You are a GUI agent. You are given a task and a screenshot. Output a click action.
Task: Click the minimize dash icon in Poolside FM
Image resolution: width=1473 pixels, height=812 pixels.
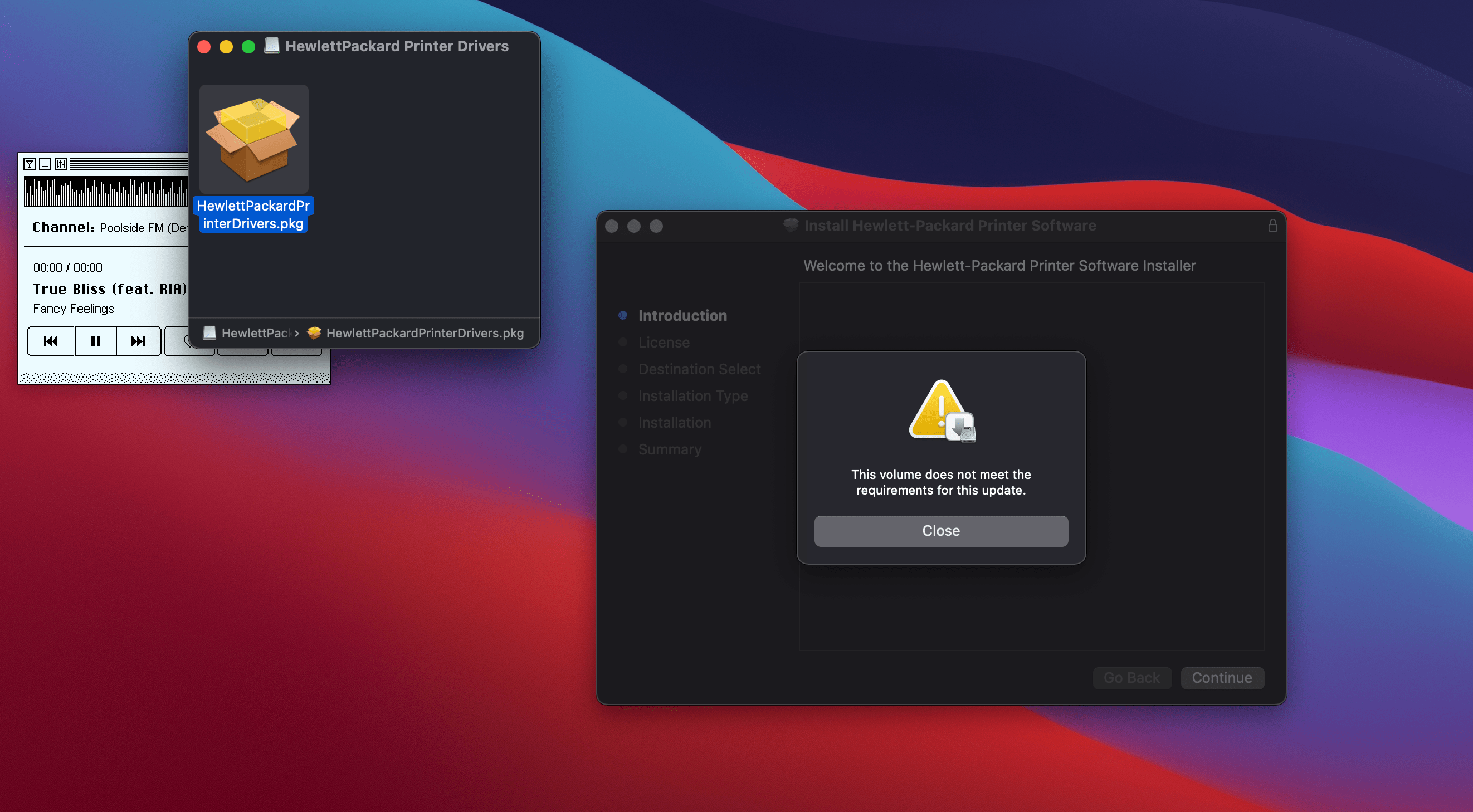coord(45,164)
